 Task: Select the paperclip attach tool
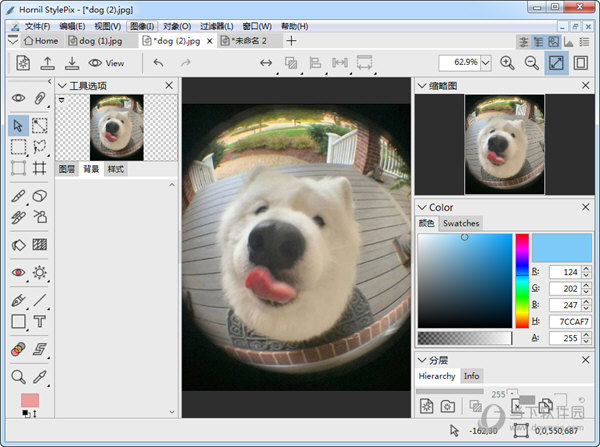[x=39, y=98]
